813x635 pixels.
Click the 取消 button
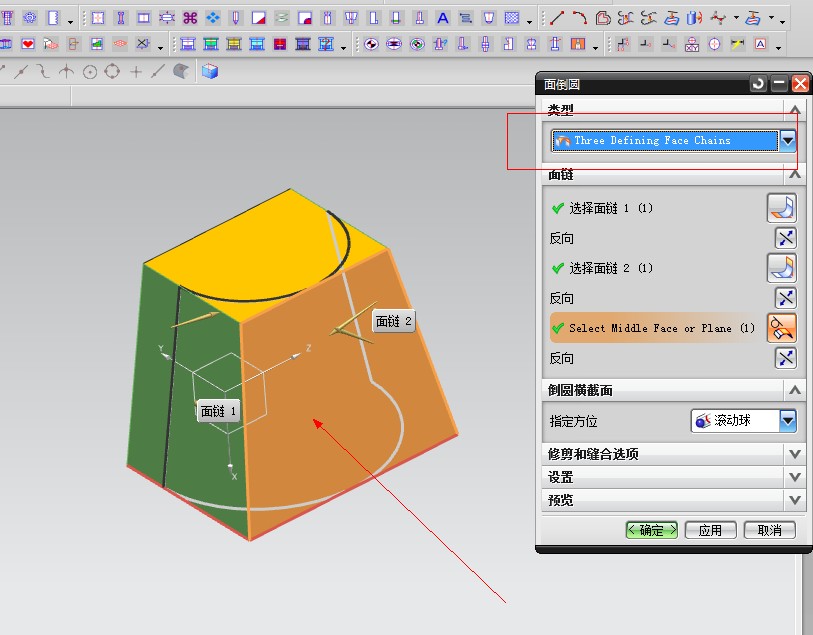pos(769,530)
